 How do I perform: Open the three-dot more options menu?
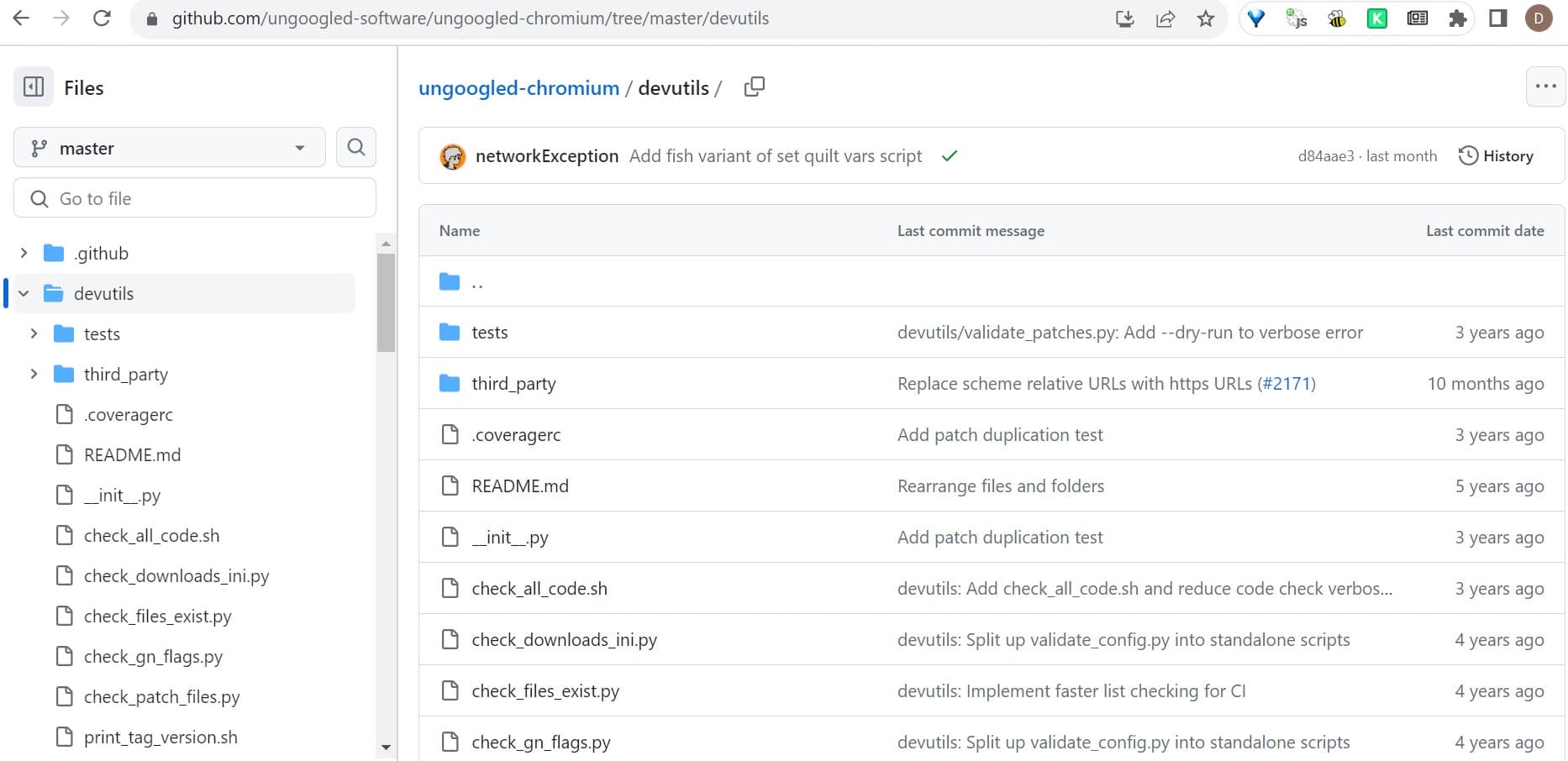click(1545, 87)
